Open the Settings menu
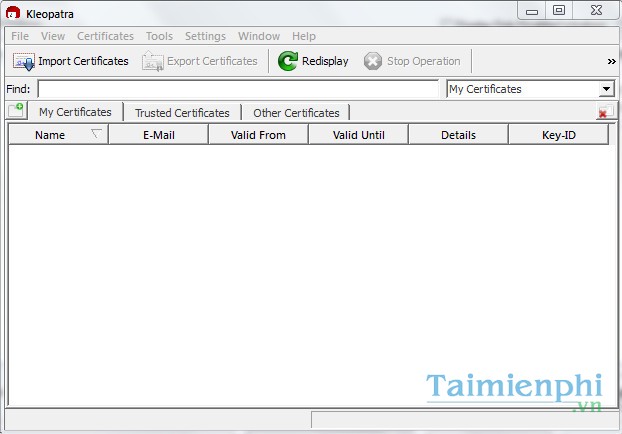The width and height of the screenshot is (622, 434). 205,36
